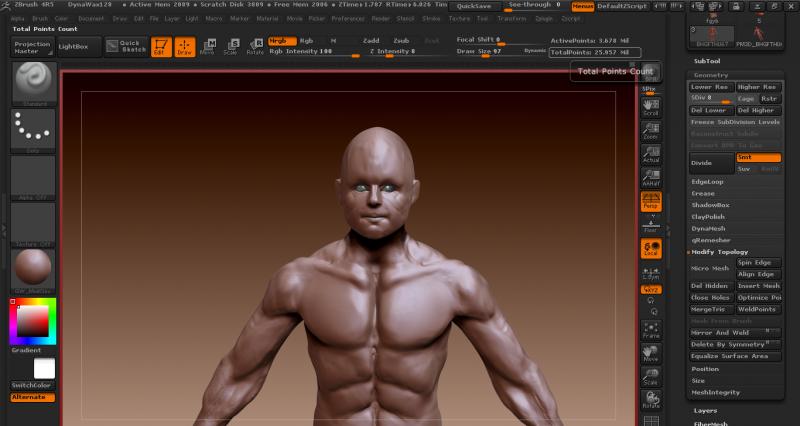The image size is (800, 426).
Task: Expand ShadowBox section
Action: coord(710,205)
